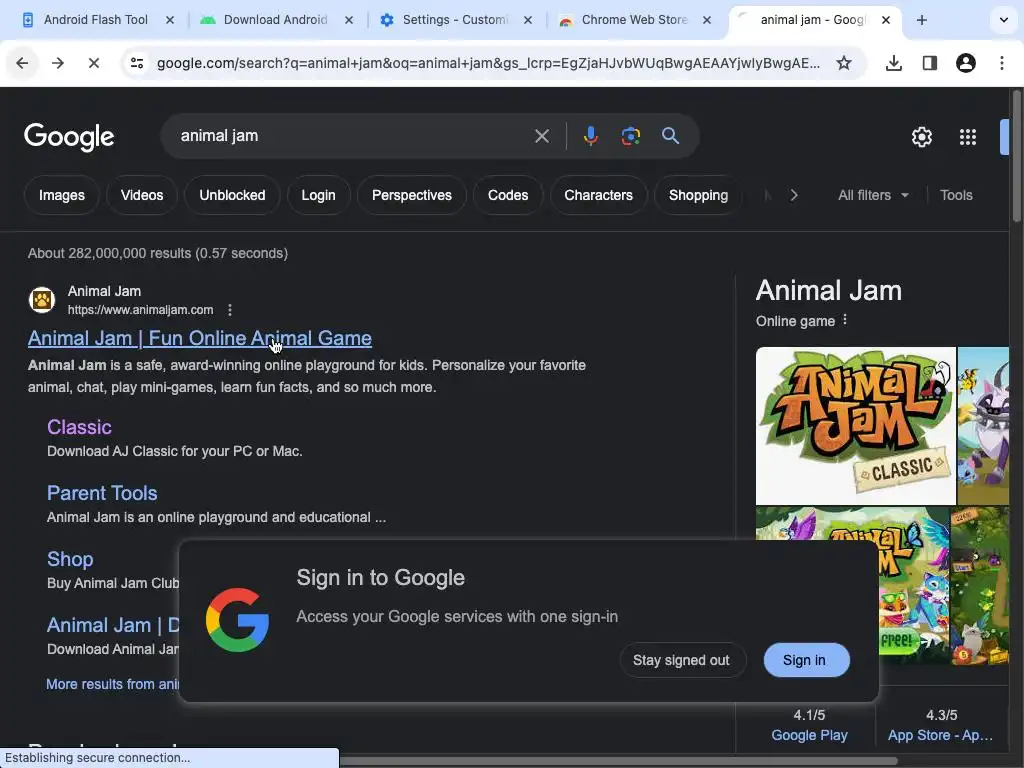This screenshot has width=1024, height=768.
Task: Click More results from animaljam link
Action: pyautogui.click(x=112, y=684)
